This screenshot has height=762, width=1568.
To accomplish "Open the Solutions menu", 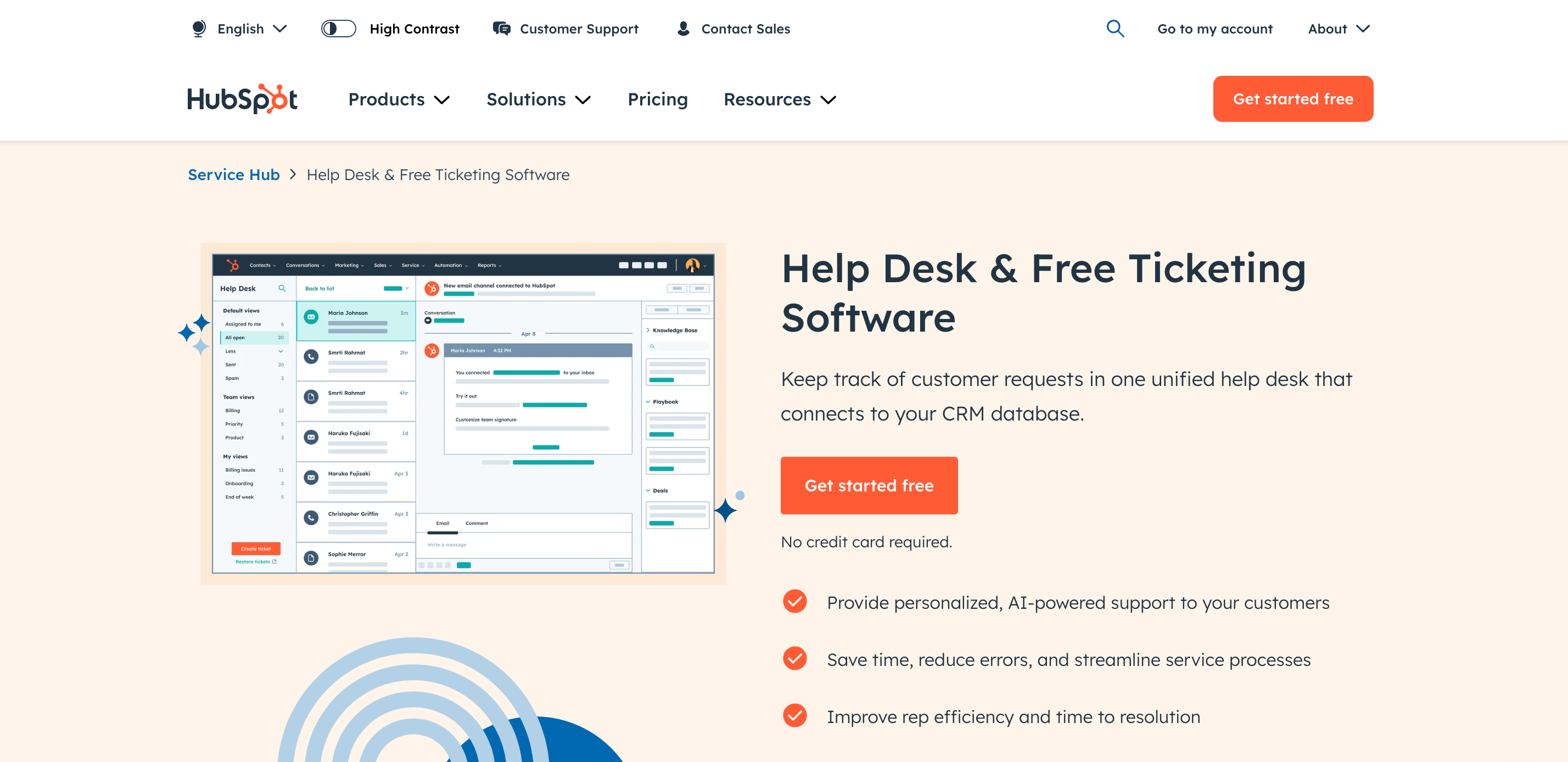I will 538,99.
